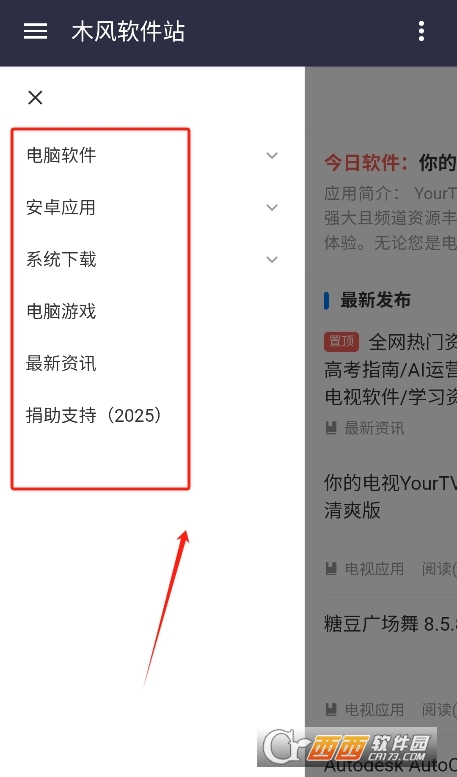The height and width of the screenshot is (777, 457).
Task: Open the 今日软件 featured headline
Action: (390, 162)
